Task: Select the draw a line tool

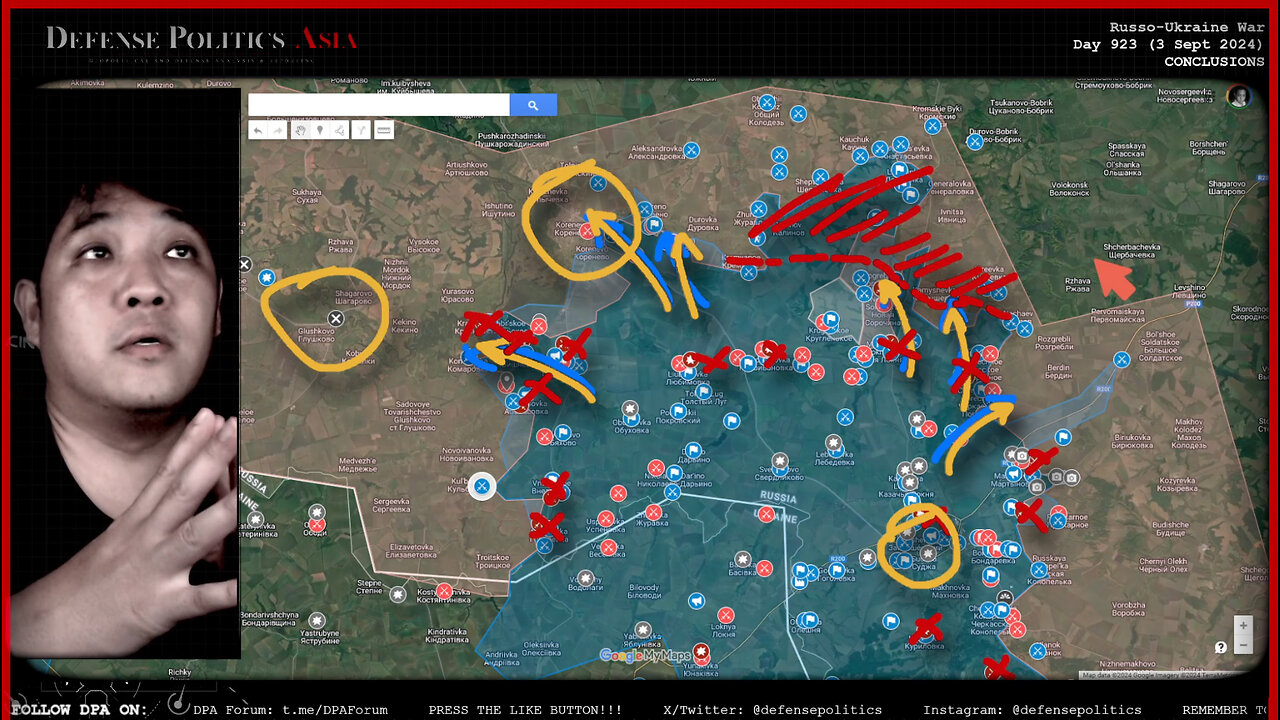Action: tap(340, 130)
